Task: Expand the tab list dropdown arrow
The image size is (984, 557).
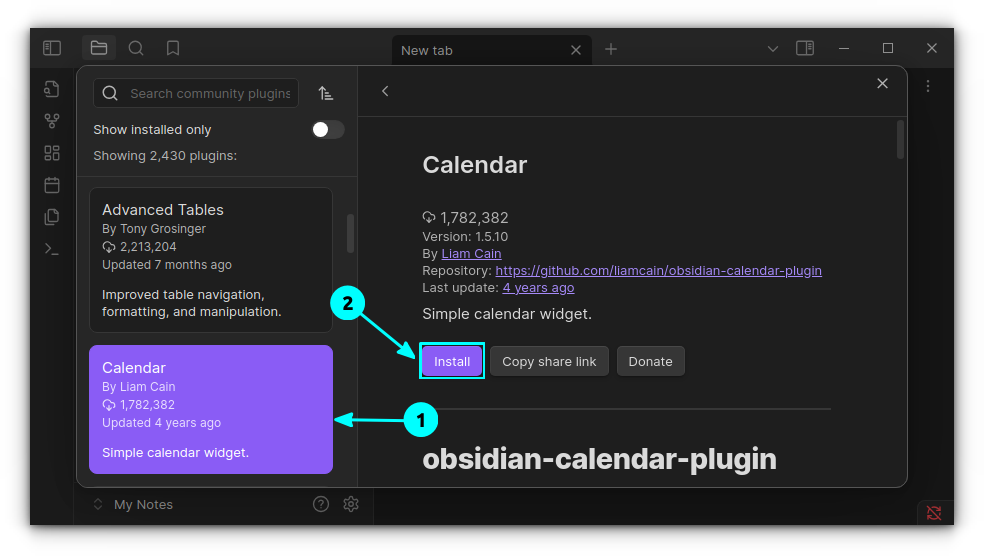Action: (772, 49)
